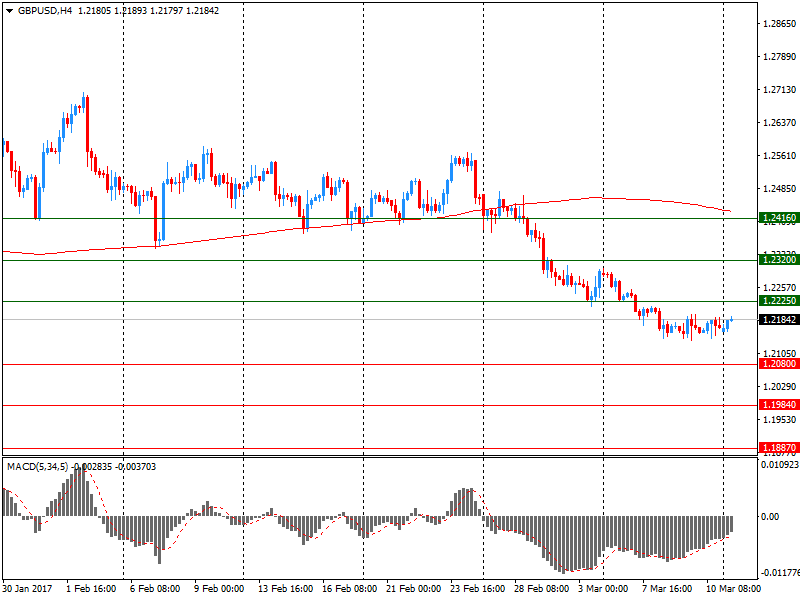This screenshot has width=800, height=600.
Task: Select the 1.24160 green level label
Action: (x=779, y=218)
